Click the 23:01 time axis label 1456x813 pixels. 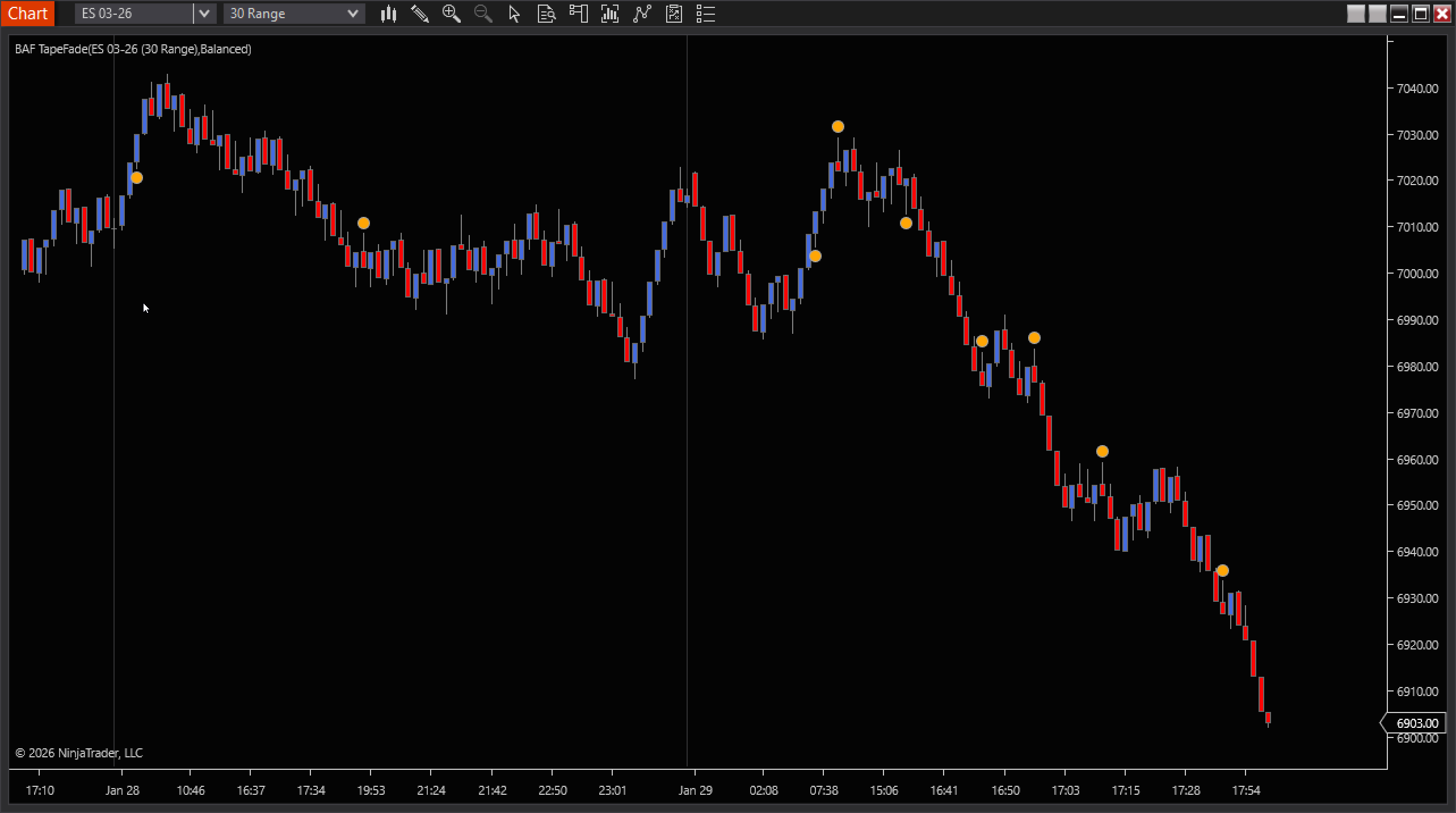click(x=612, y=790)
